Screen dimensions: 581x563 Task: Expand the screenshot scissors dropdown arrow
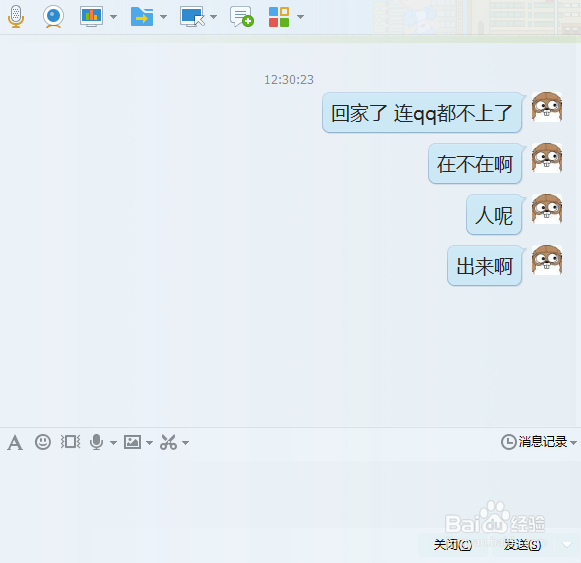185,443
